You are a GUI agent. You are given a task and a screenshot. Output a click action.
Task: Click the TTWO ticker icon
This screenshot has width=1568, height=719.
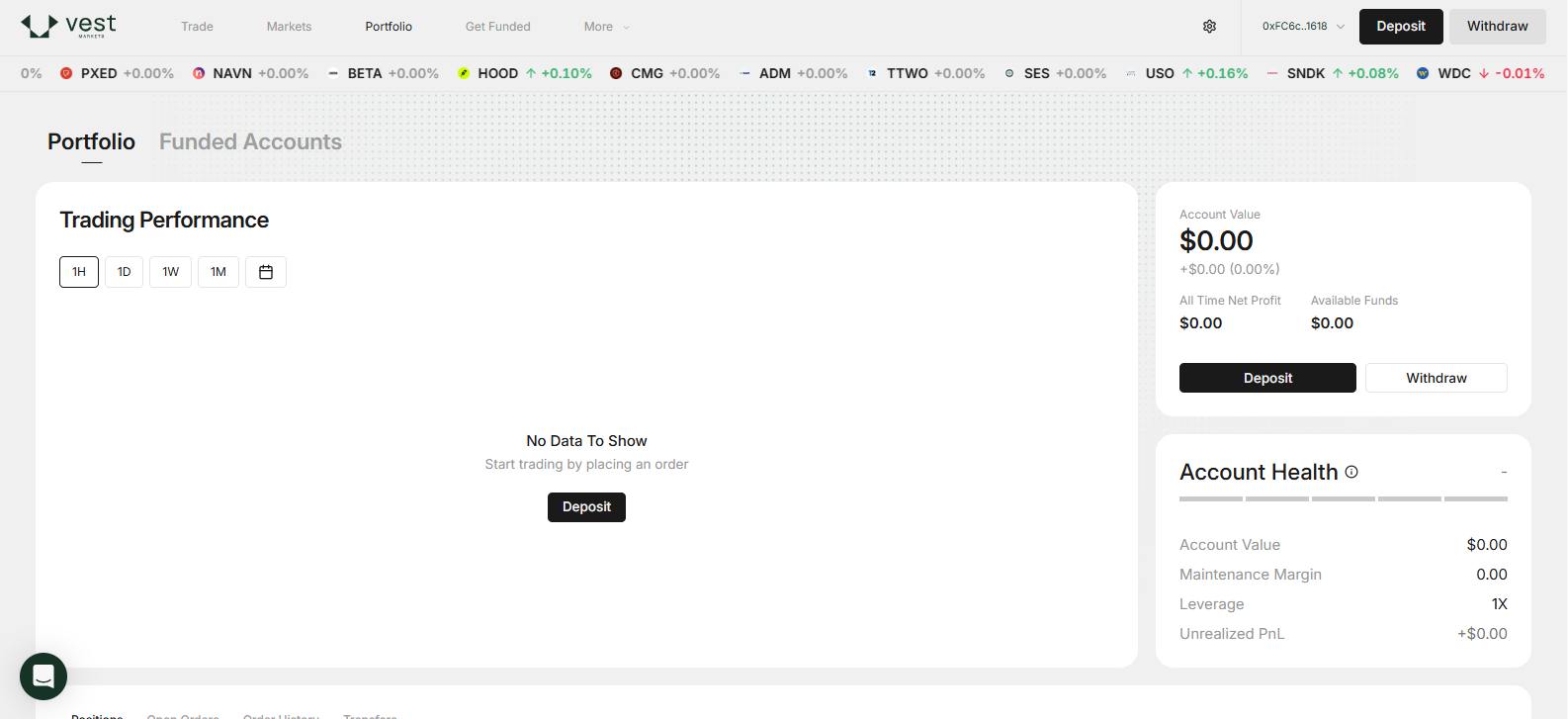(x=872, y=73)
